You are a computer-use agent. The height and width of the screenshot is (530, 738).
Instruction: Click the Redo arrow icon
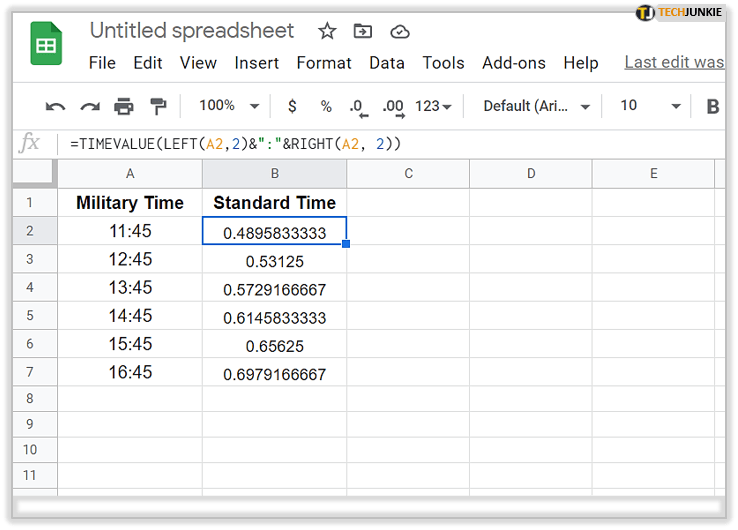[x=90, y=106]
